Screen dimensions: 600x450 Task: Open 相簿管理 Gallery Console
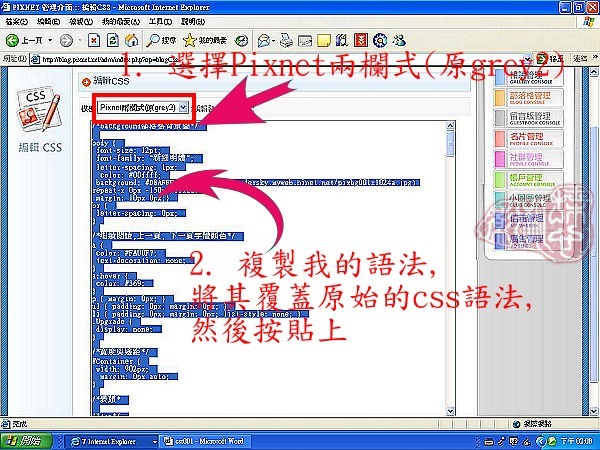[x=528, y=76]
